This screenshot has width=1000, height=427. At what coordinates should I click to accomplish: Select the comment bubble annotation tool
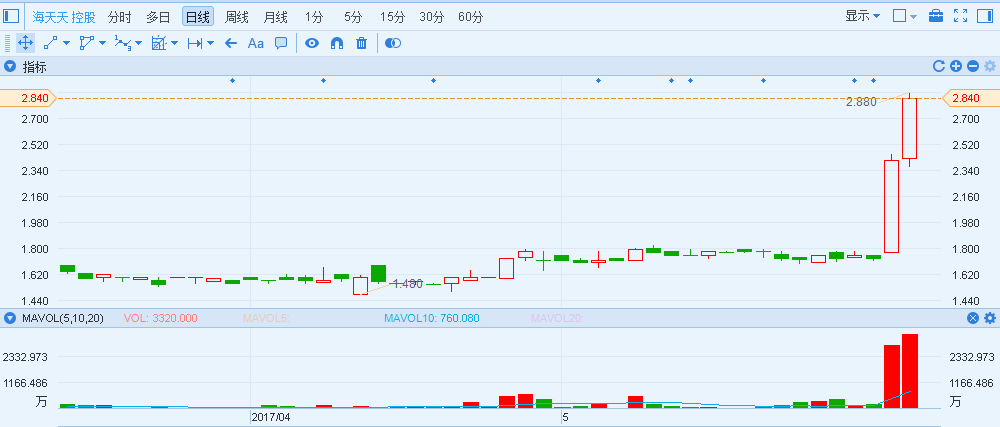[x=281, y=43]
